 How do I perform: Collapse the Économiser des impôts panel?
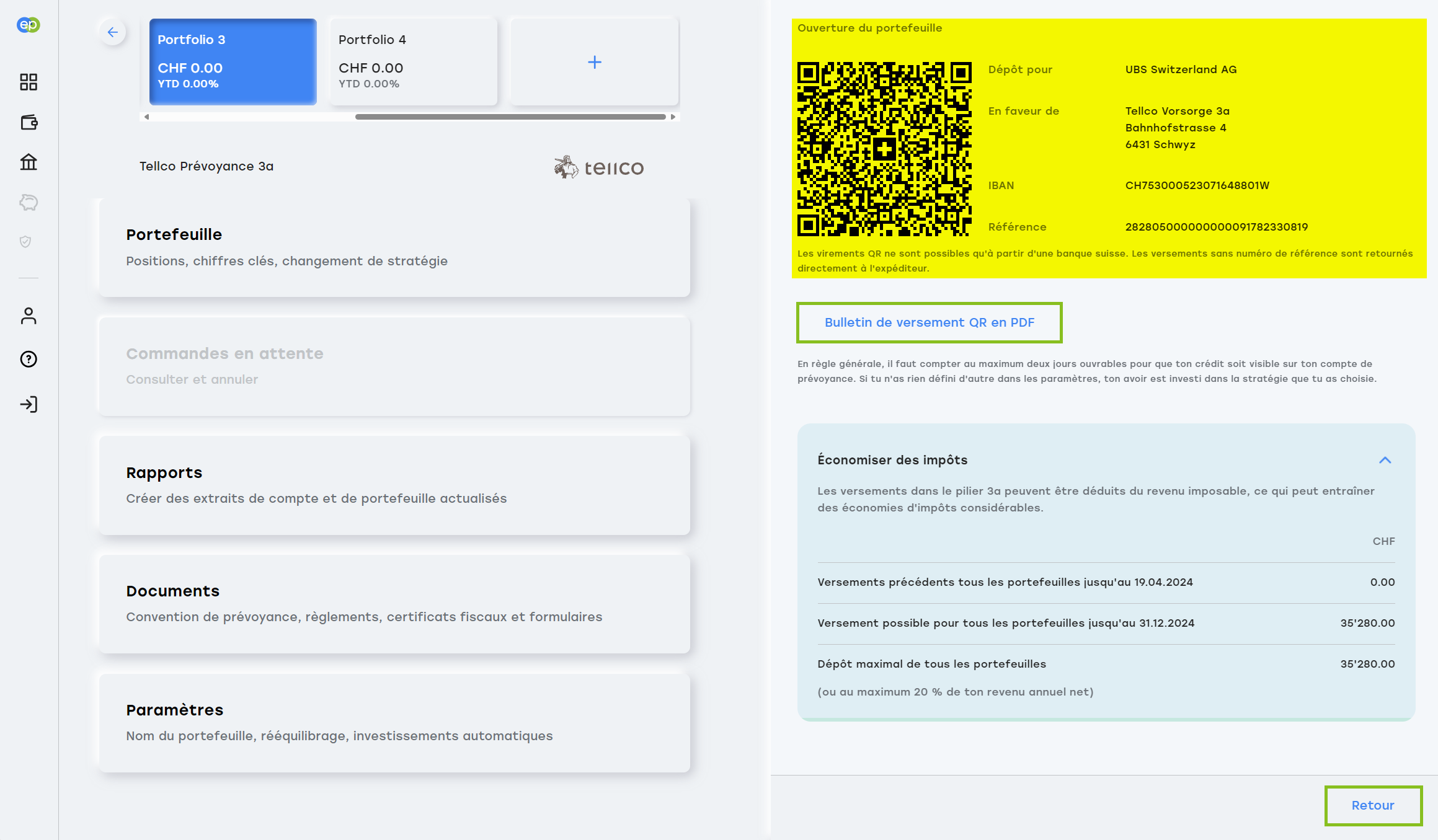(1385, 460)
